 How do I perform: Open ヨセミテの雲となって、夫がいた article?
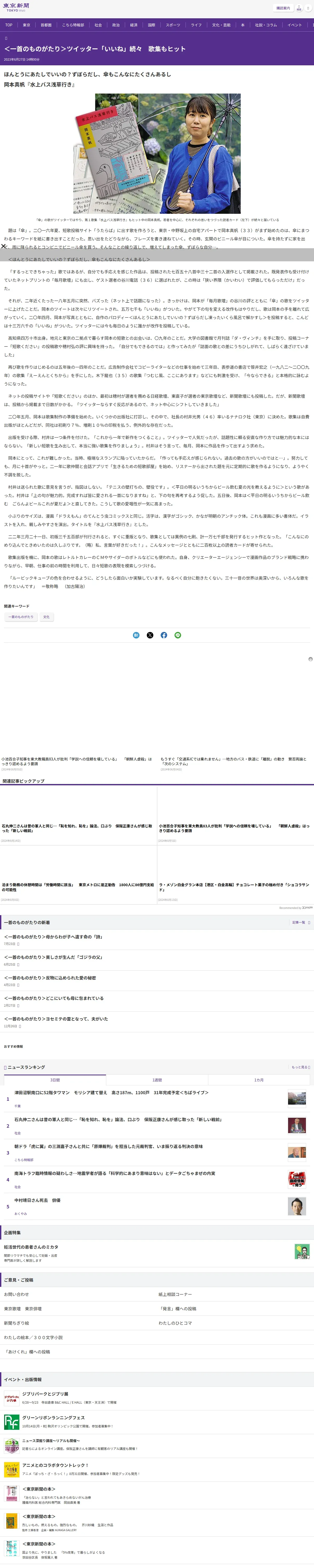pyautogui.click(x=56, y=1019)
